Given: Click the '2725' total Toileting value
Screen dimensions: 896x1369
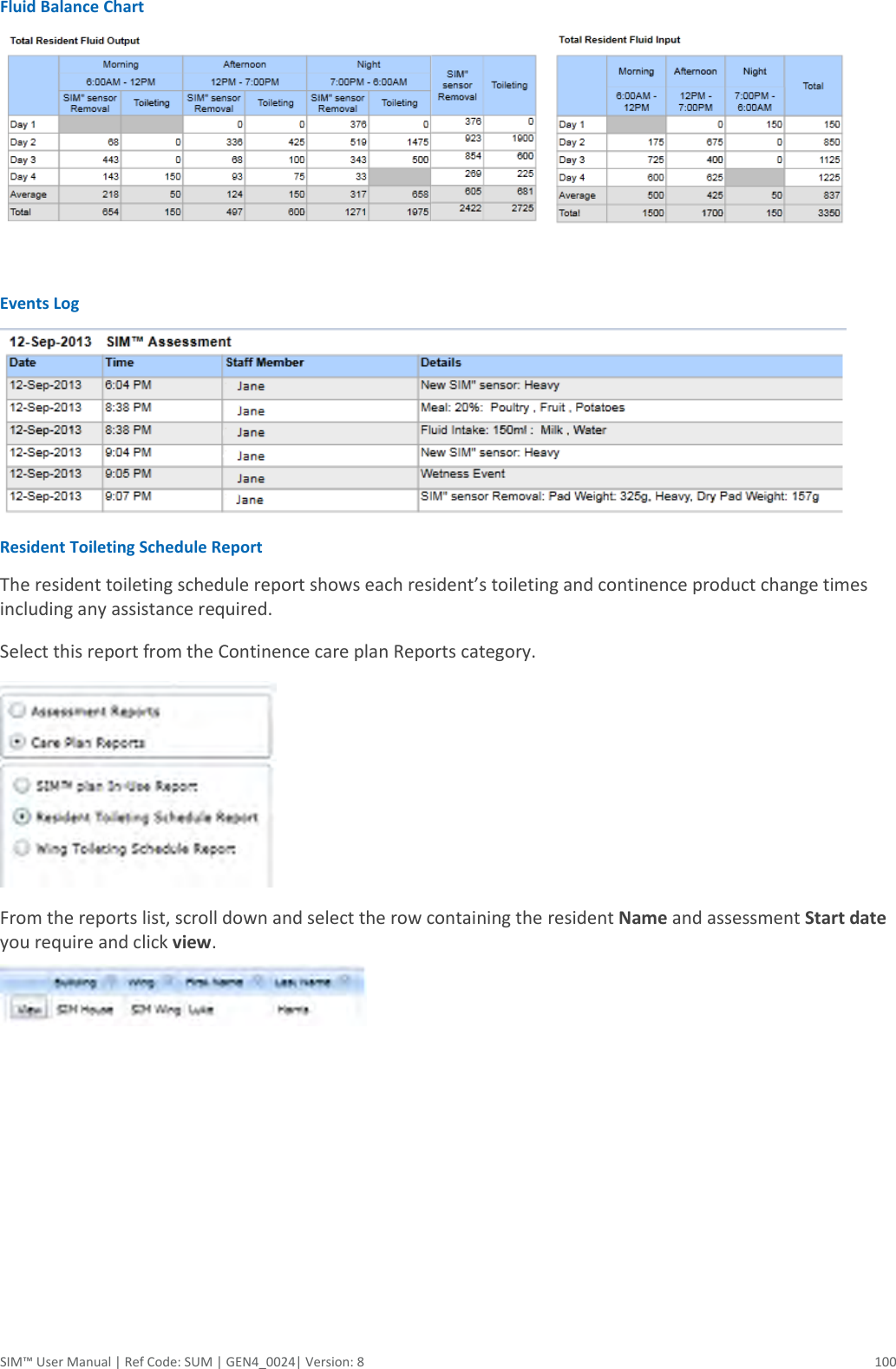Looking at the screenshot, I should pyautogui.click(x=522, y=208).
